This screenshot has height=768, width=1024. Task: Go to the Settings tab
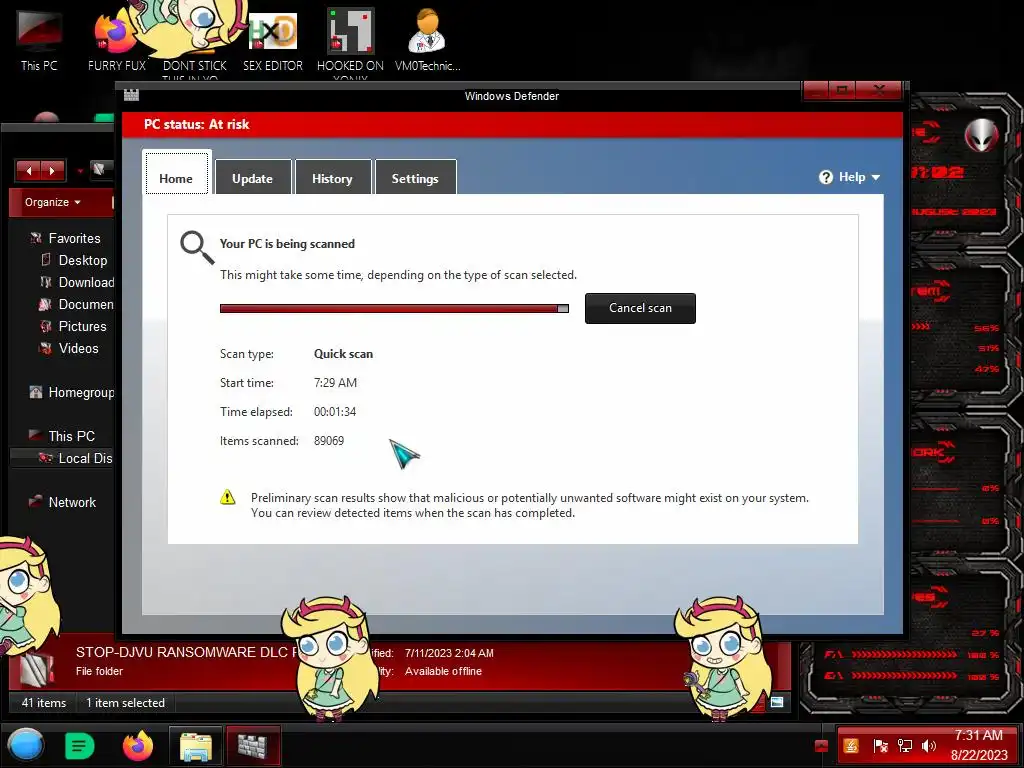click(x=415, y=177)
